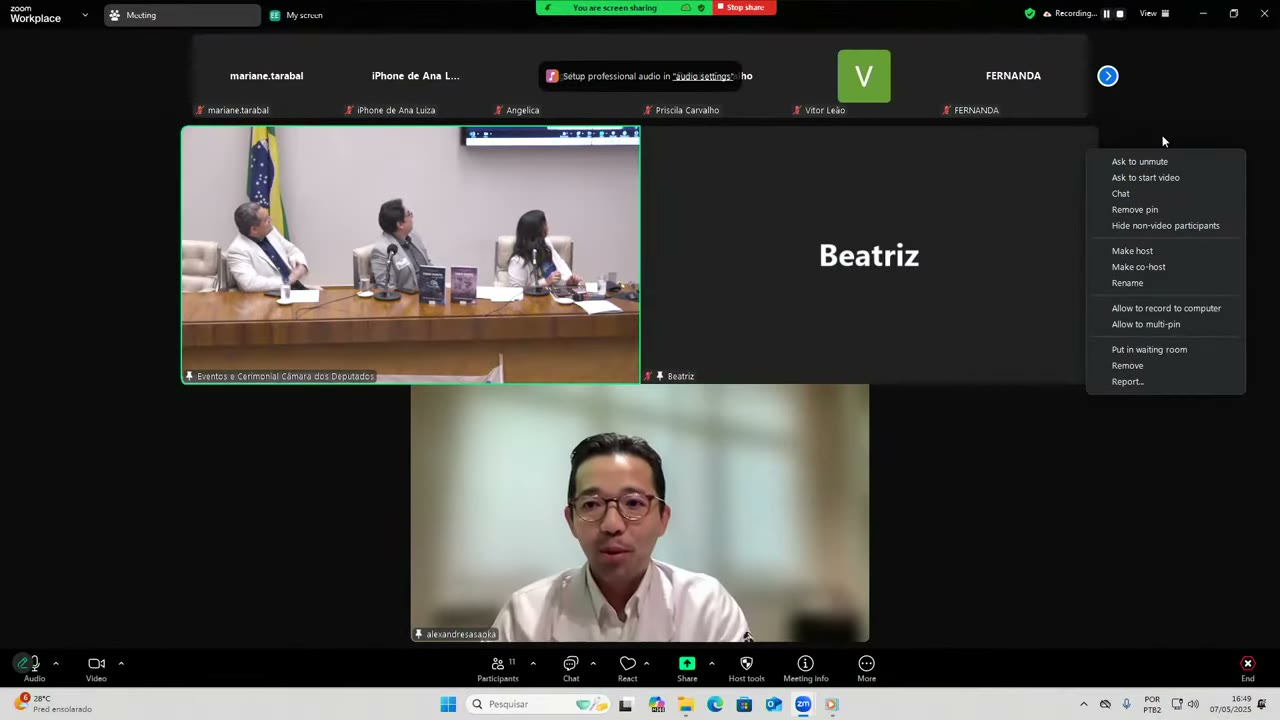Expand the audio options arrow beside Audio

point(55,663)
